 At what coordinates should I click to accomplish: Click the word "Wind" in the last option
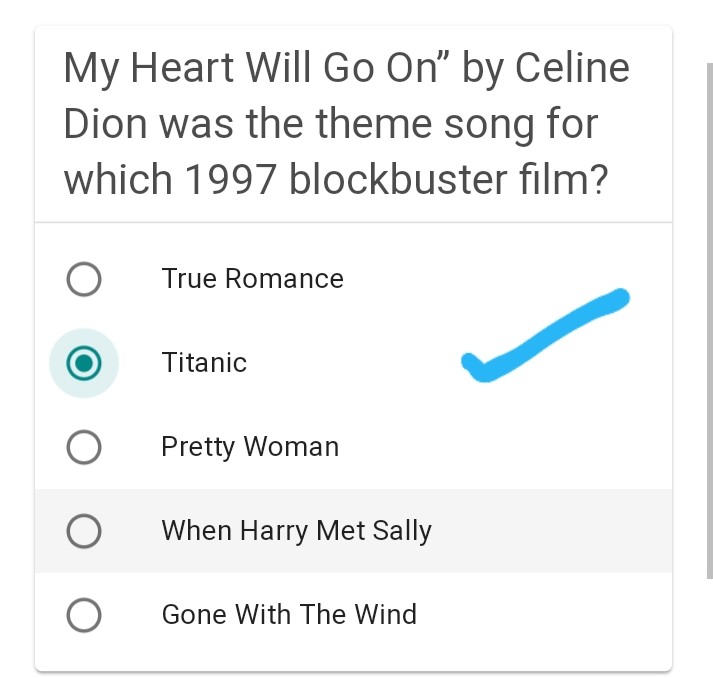385,615
